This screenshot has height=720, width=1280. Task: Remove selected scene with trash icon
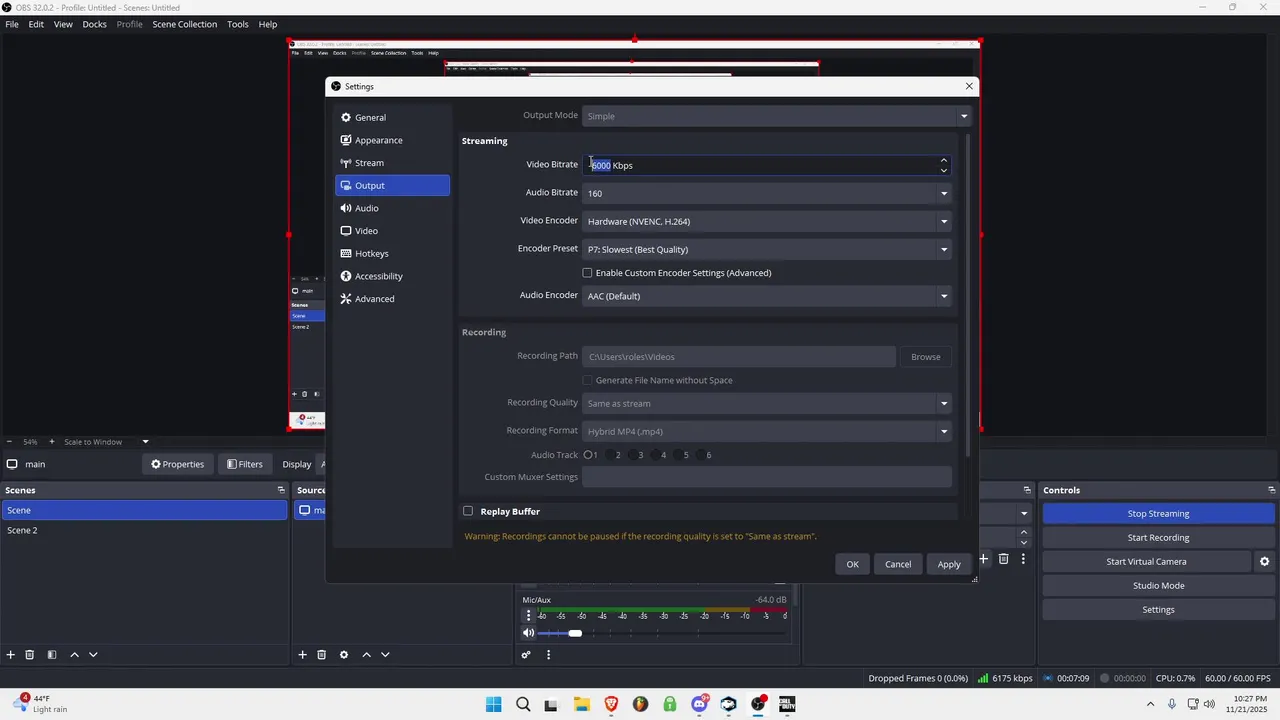coord(30,655)
